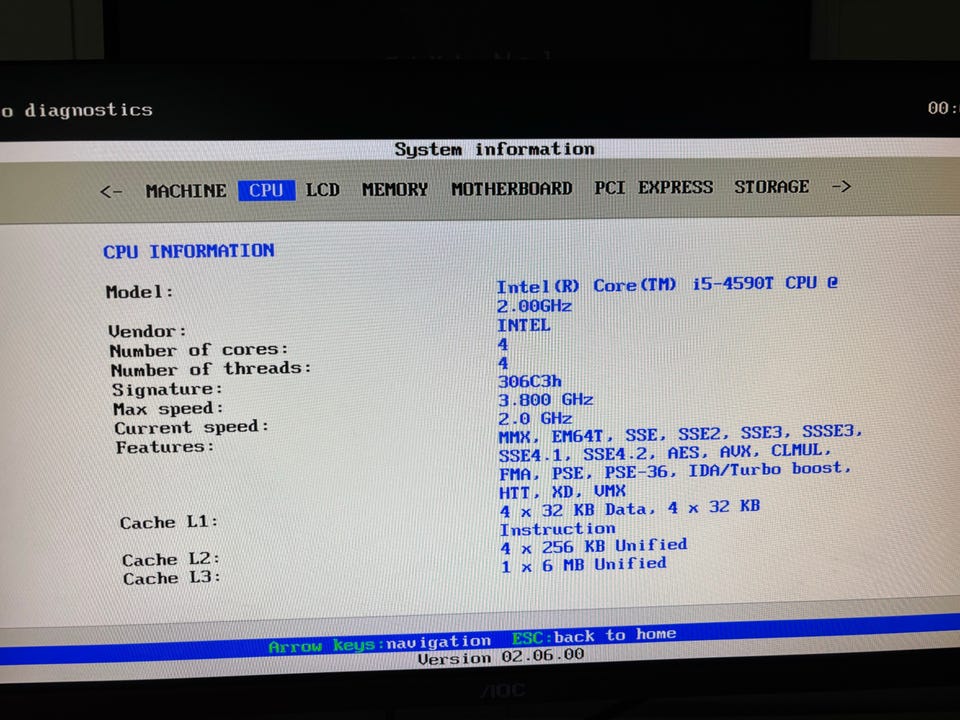This screenshot has height=720, width=960.
Task: Click the left arrow before MACHINE
Action: coord(111,192)
